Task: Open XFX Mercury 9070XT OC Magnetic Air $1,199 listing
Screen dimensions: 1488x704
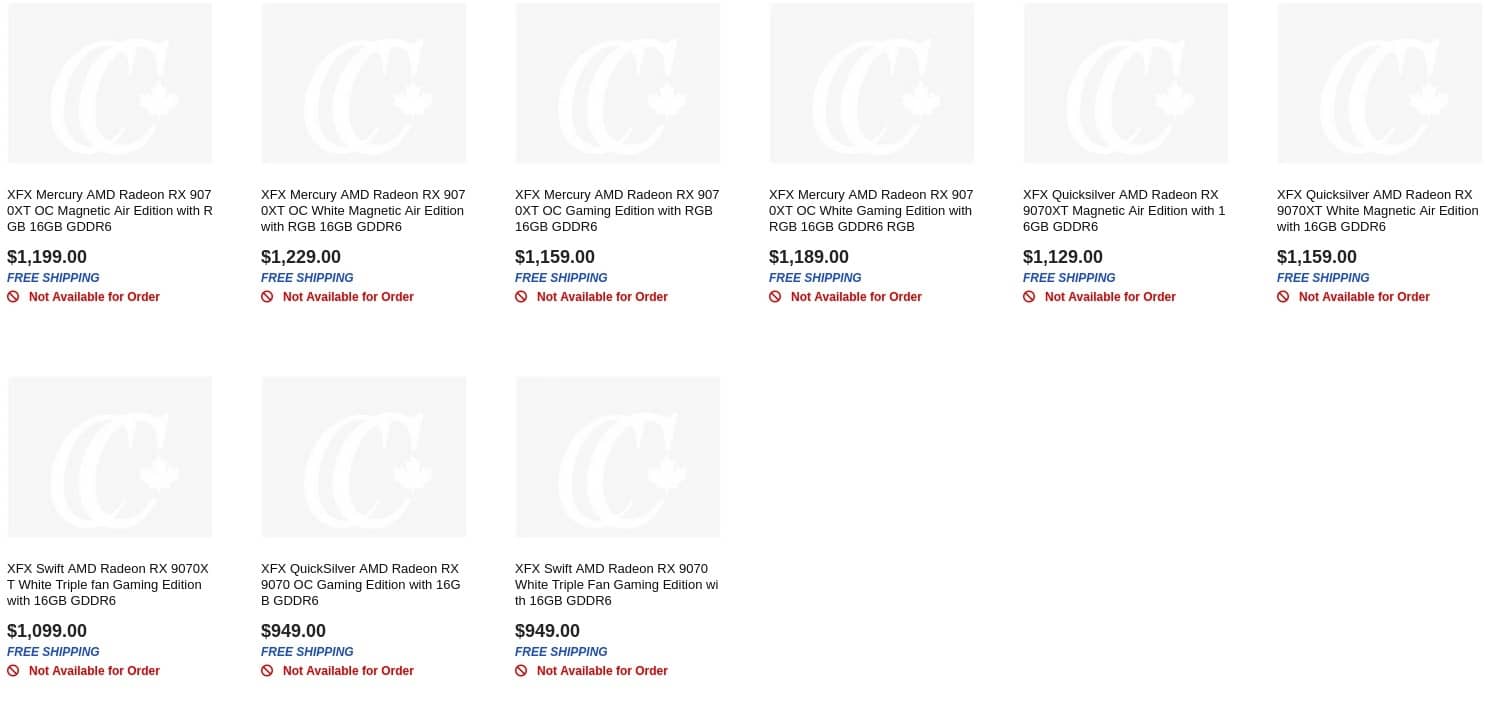Action: click(x=110, y=211)
